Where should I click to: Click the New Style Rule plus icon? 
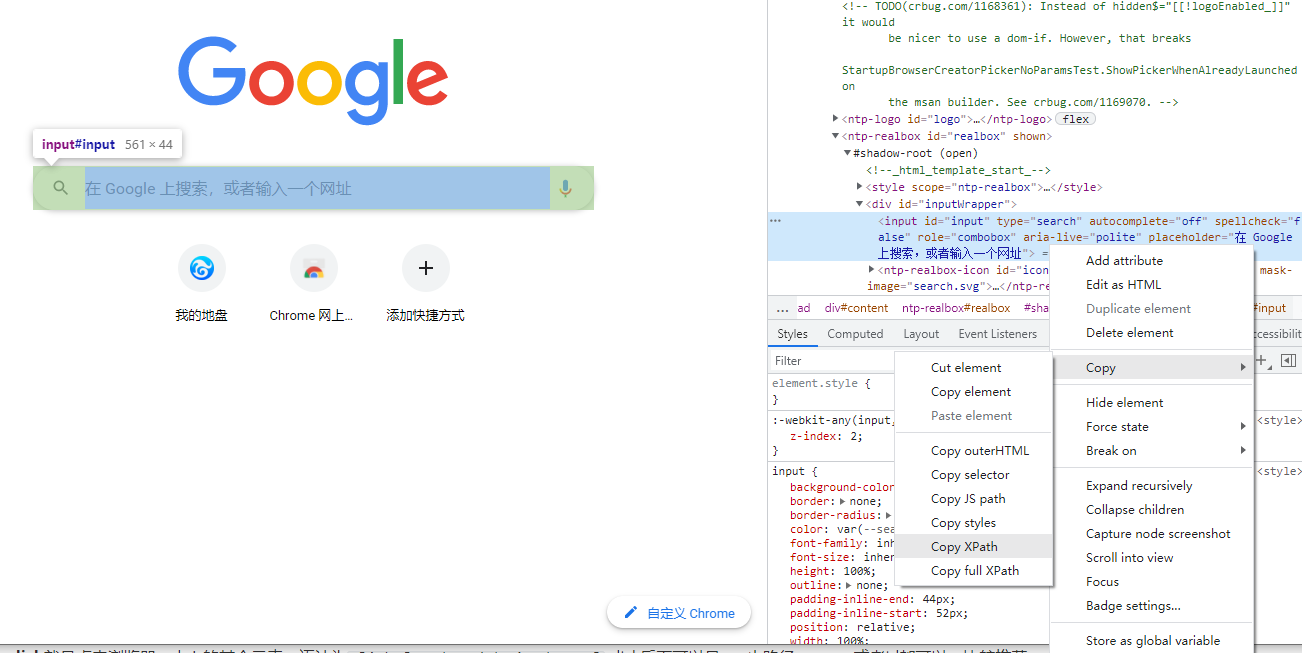(x=1260, y=360)
